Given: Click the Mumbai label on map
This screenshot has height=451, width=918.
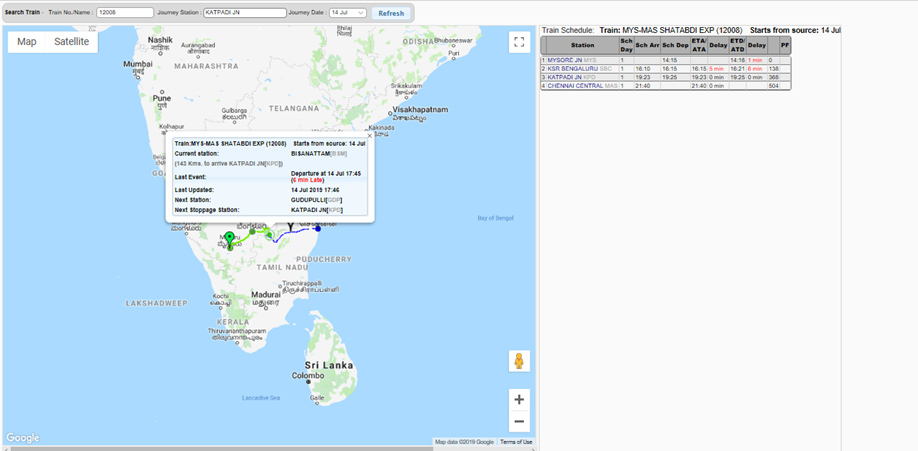Looking at the screenshot, I should [x=138, y=64].
